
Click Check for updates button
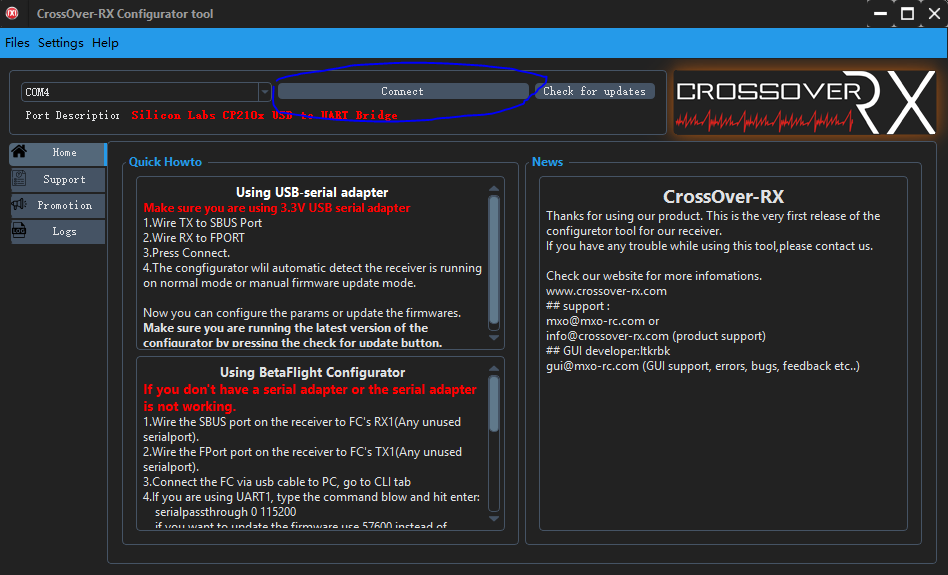pos(594,91)
